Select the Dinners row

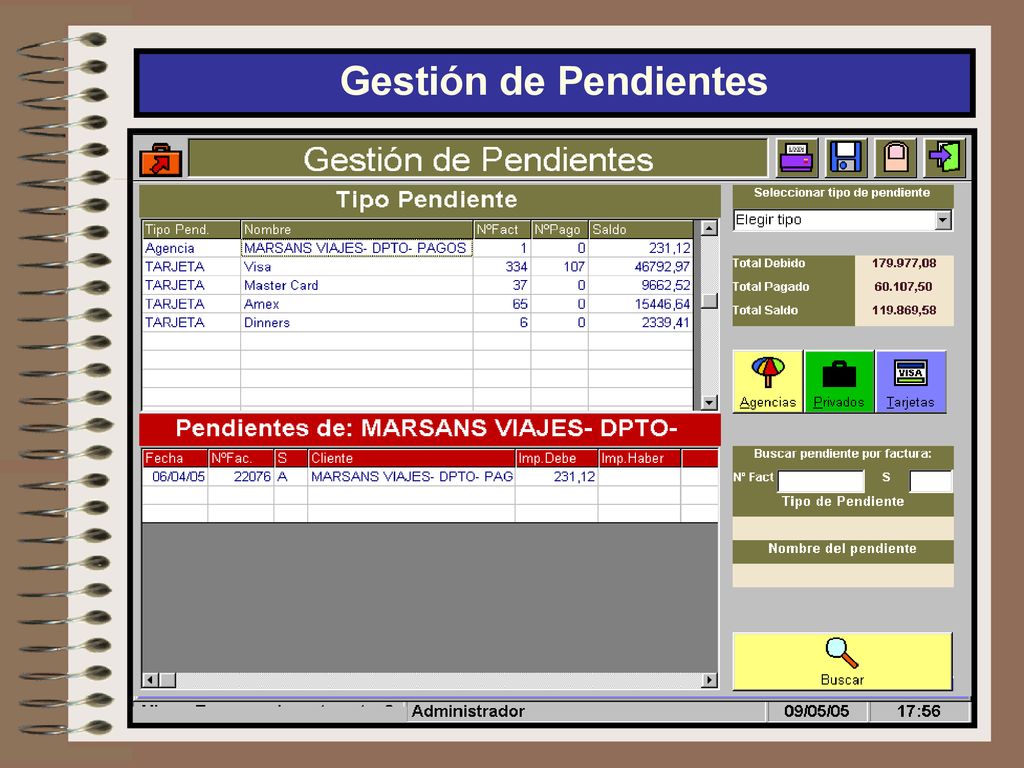coord(417,323)
